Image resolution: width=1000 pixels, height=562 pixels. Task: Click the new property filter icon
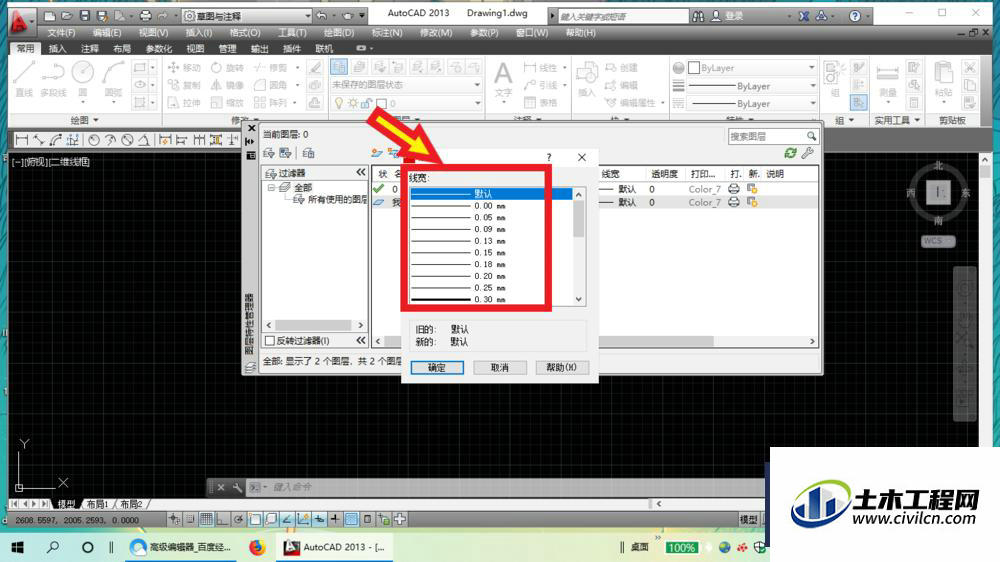tap(269, 153)
